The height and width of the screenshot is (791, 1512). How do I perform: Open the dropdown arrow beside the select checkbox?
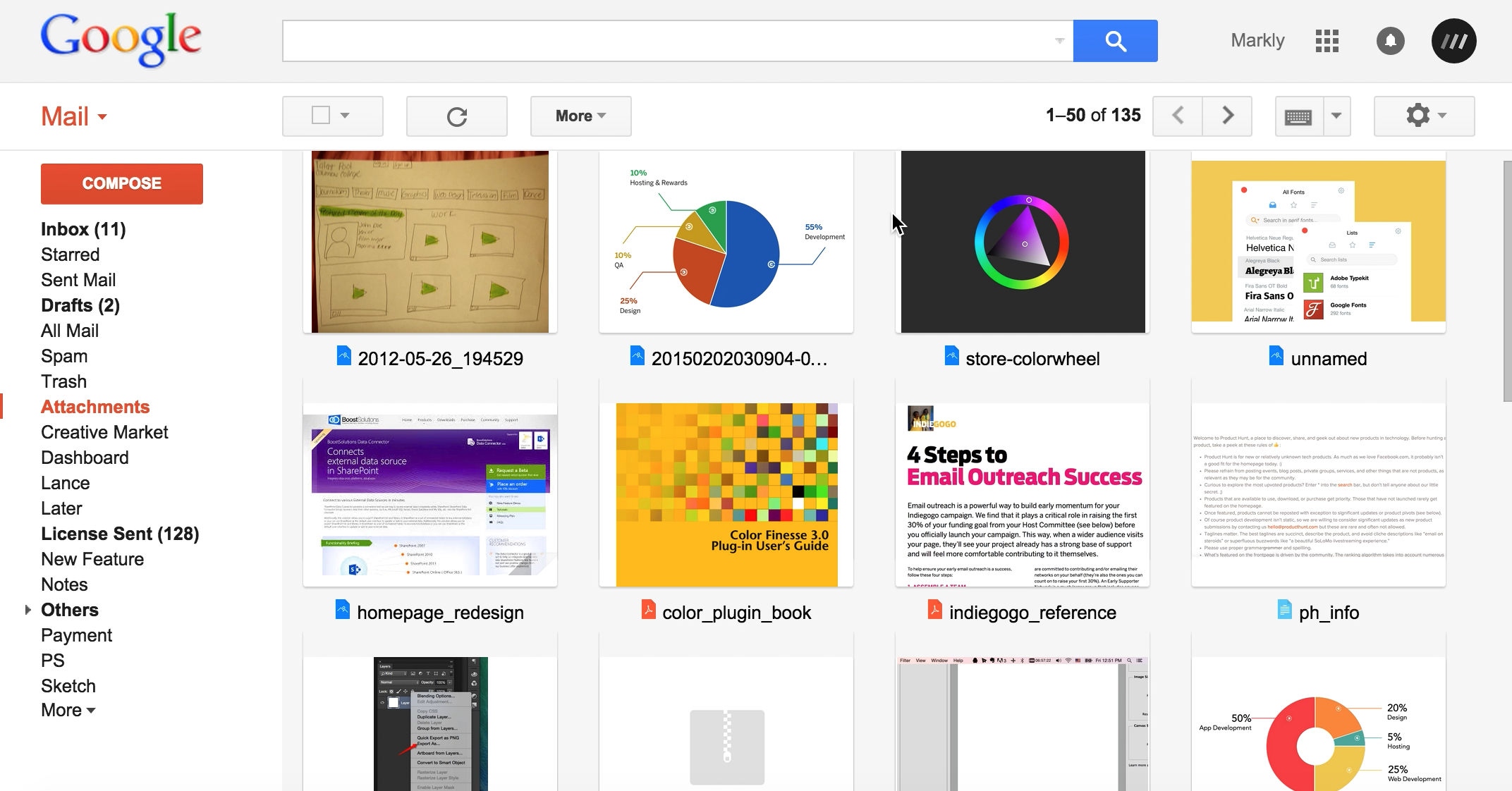pos(345,115)
